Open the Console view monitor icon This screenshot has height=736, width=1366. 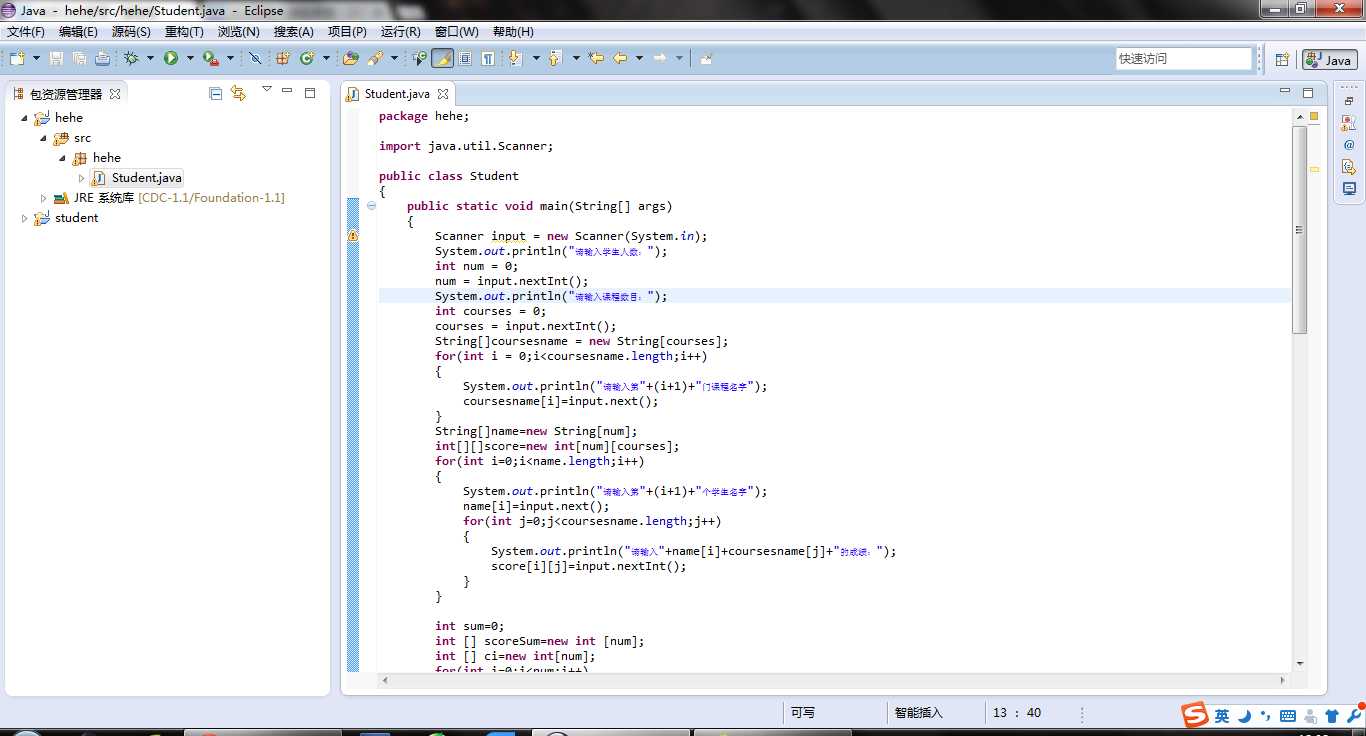tap(1348, 188)
